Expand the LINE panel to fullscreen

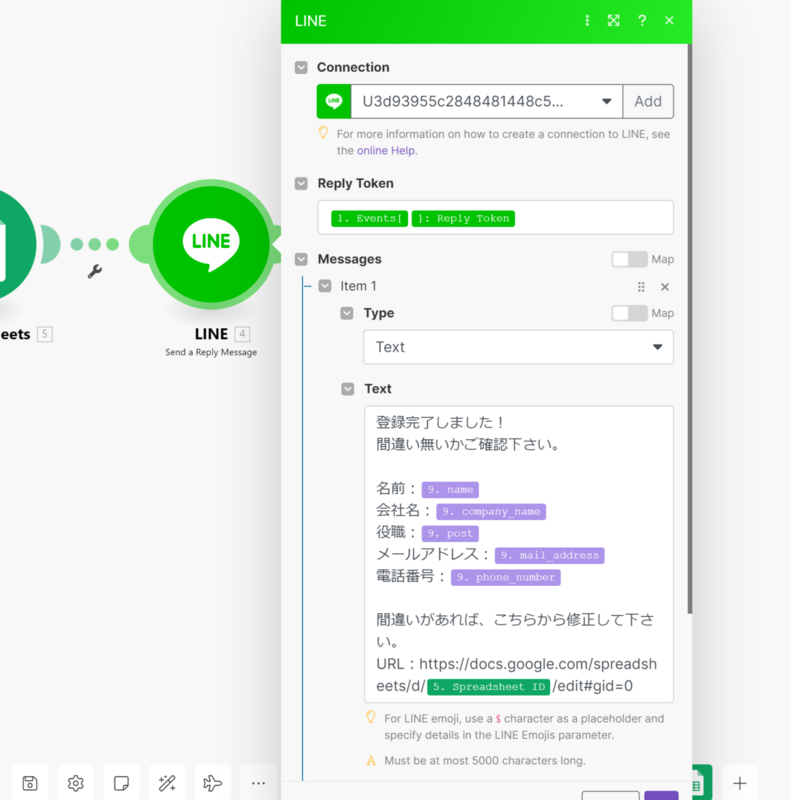(613, 20)
